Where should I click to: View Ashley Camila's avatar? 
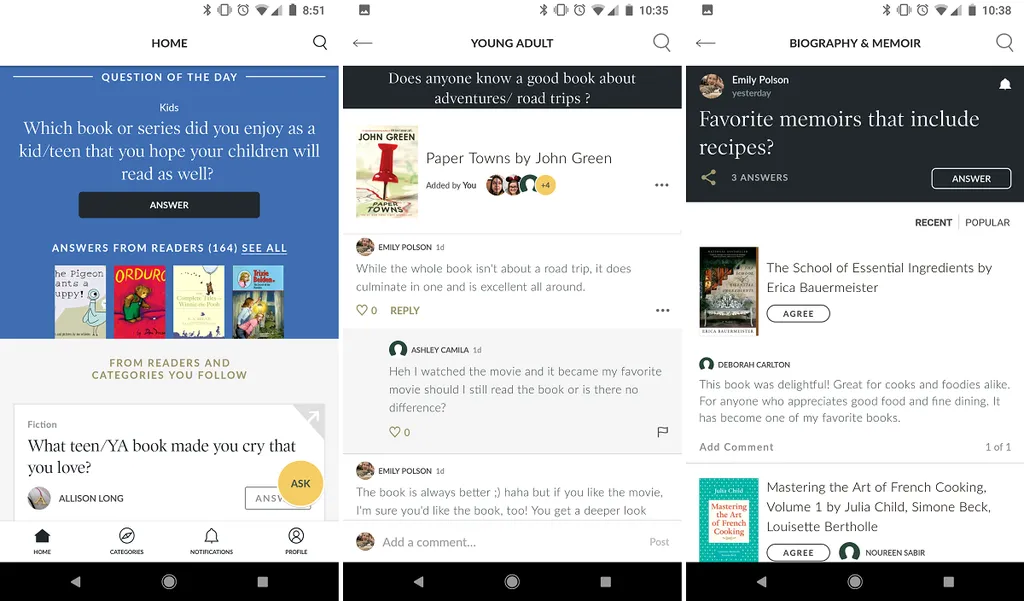(x=398, y=349)
